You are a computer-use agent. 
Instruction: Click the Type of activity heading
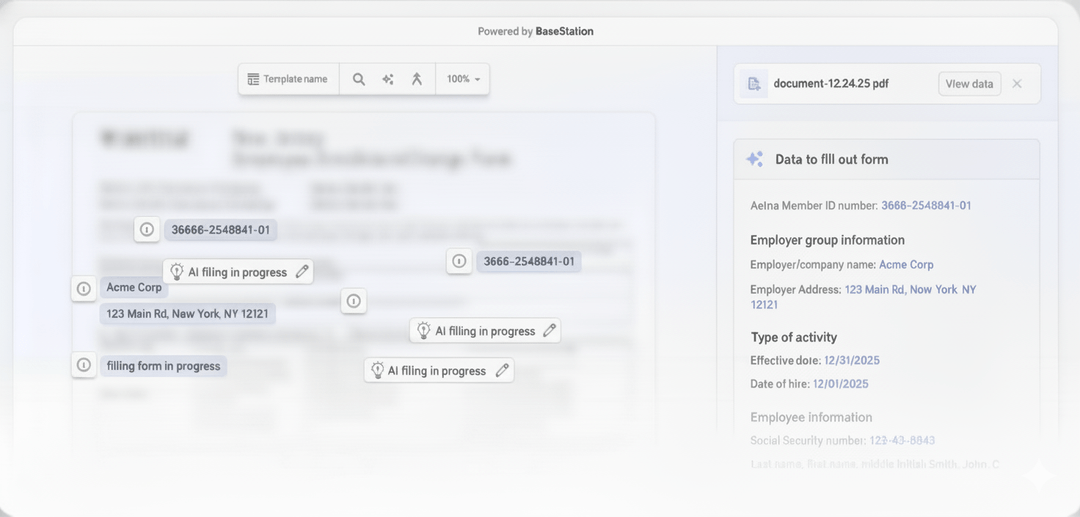[x=794, y=337]
